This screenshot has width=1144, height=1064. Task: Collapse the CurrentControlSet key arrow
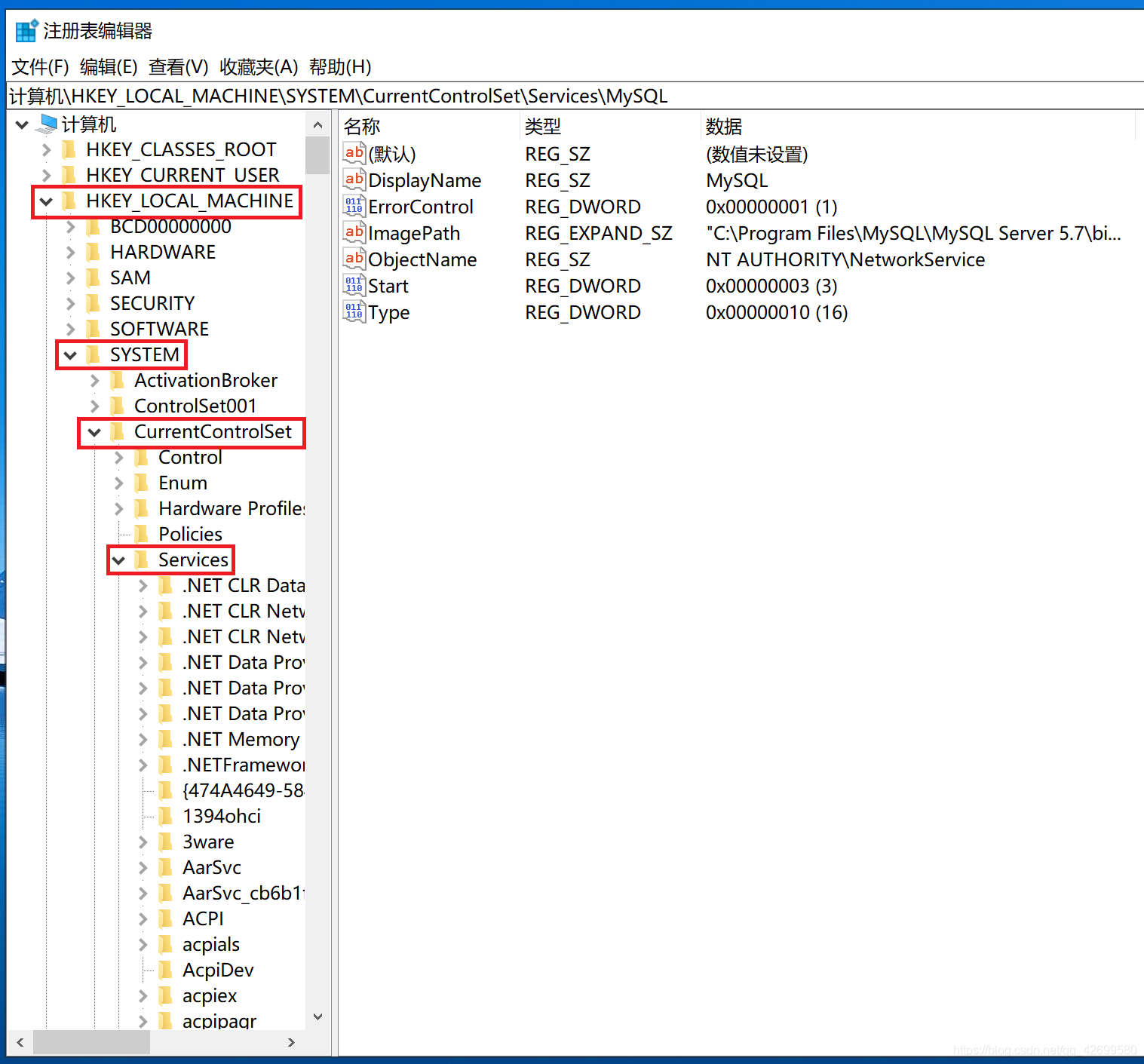pyautogui.click(x=94, y=432)
